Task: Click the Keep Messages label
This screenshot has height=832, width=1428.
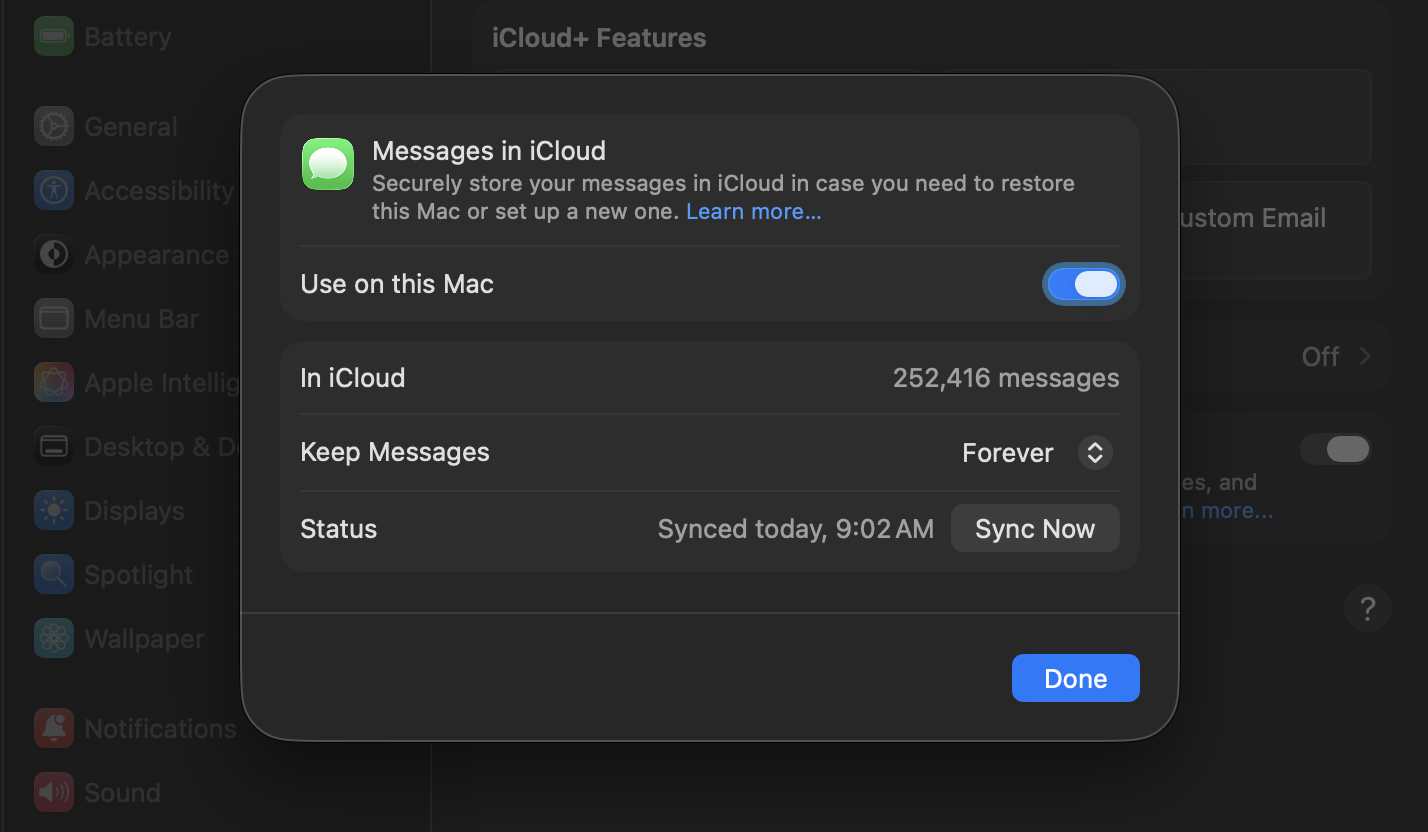Action: click(395, 452)
